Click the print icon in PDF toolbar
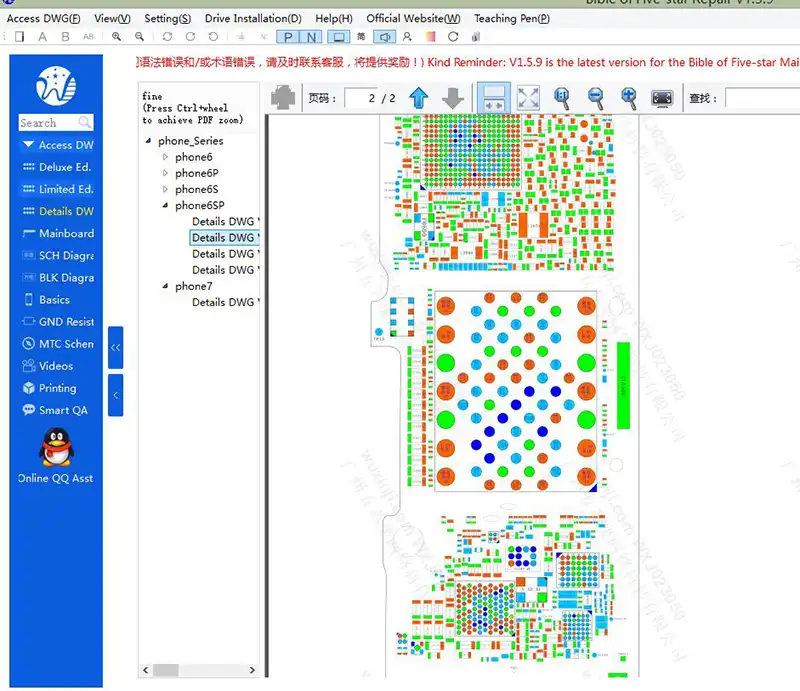 point(283,97)
